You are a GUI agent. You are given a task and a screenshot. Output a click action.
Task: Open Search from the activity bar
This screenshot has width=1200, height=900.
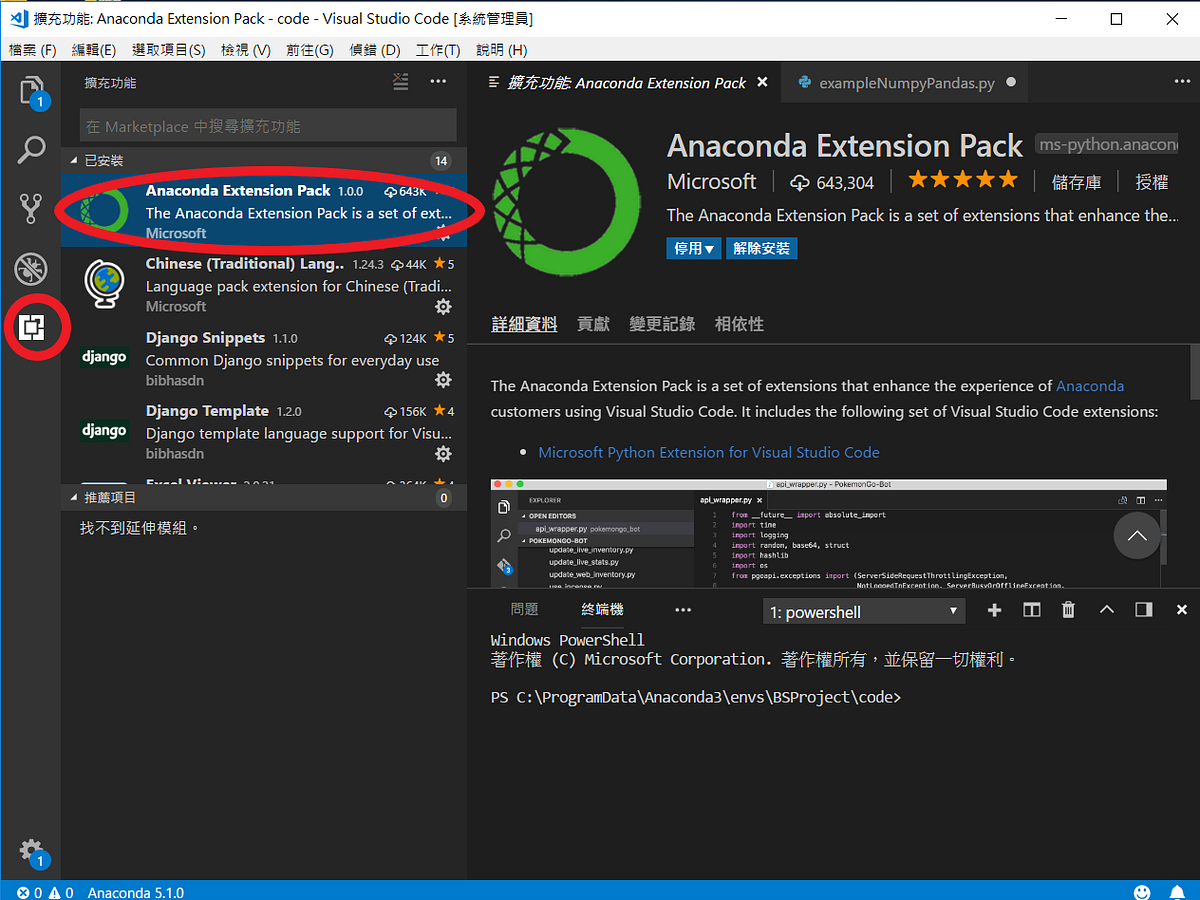tap(30, 150)
